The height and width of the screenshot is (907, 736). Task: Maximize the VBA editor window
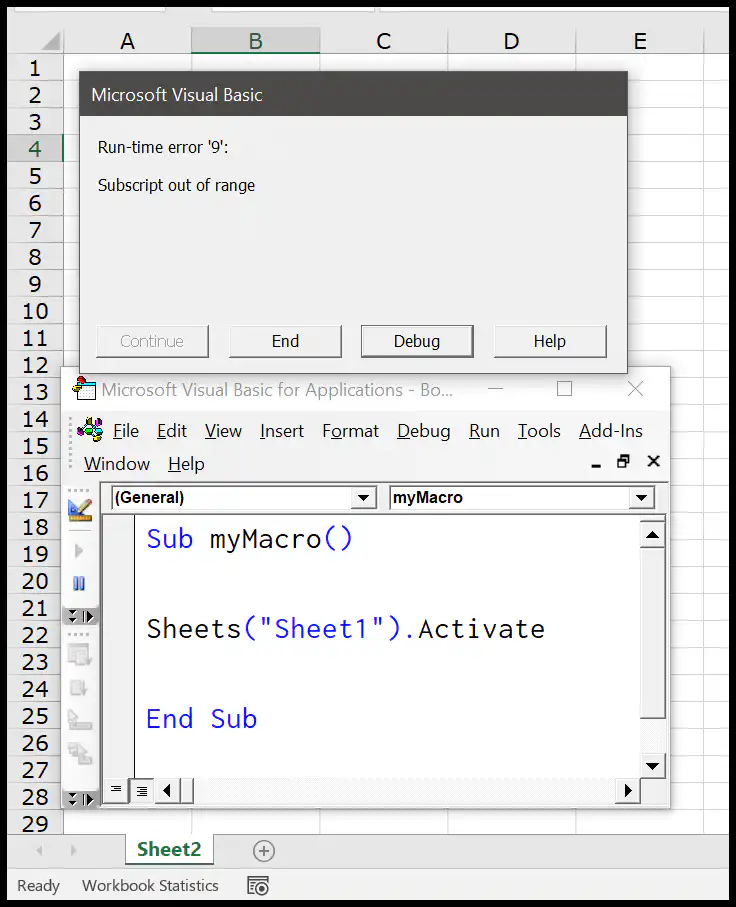564,389
